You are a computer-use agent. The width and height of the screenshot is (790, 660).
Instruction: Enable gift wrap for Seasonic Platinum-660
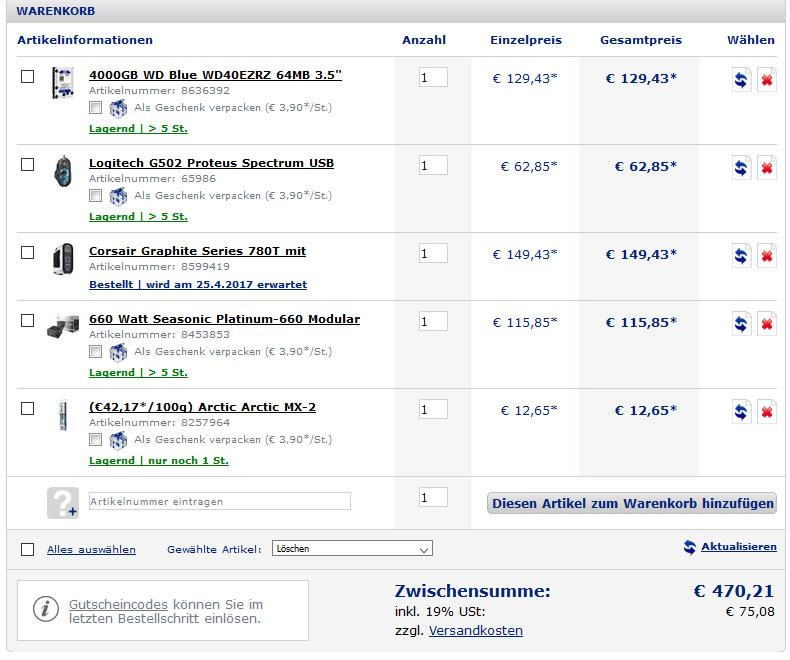pos(95,352)
